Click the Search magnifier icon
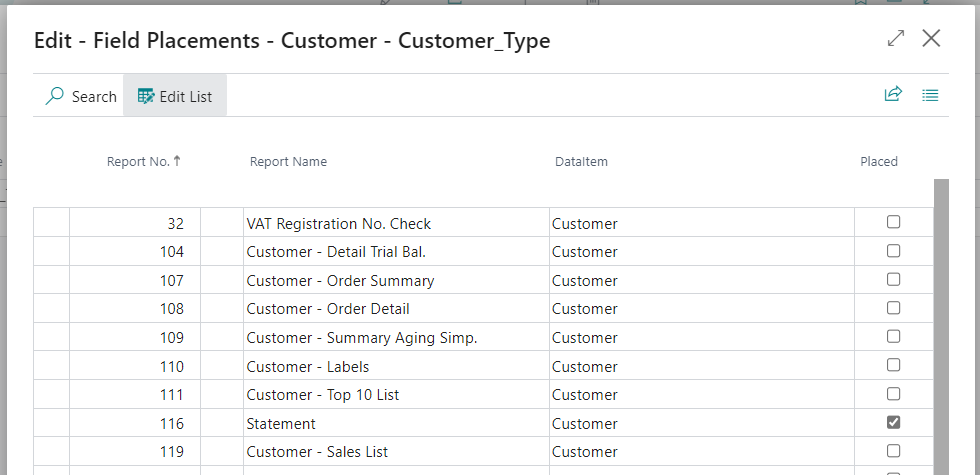 55,96
